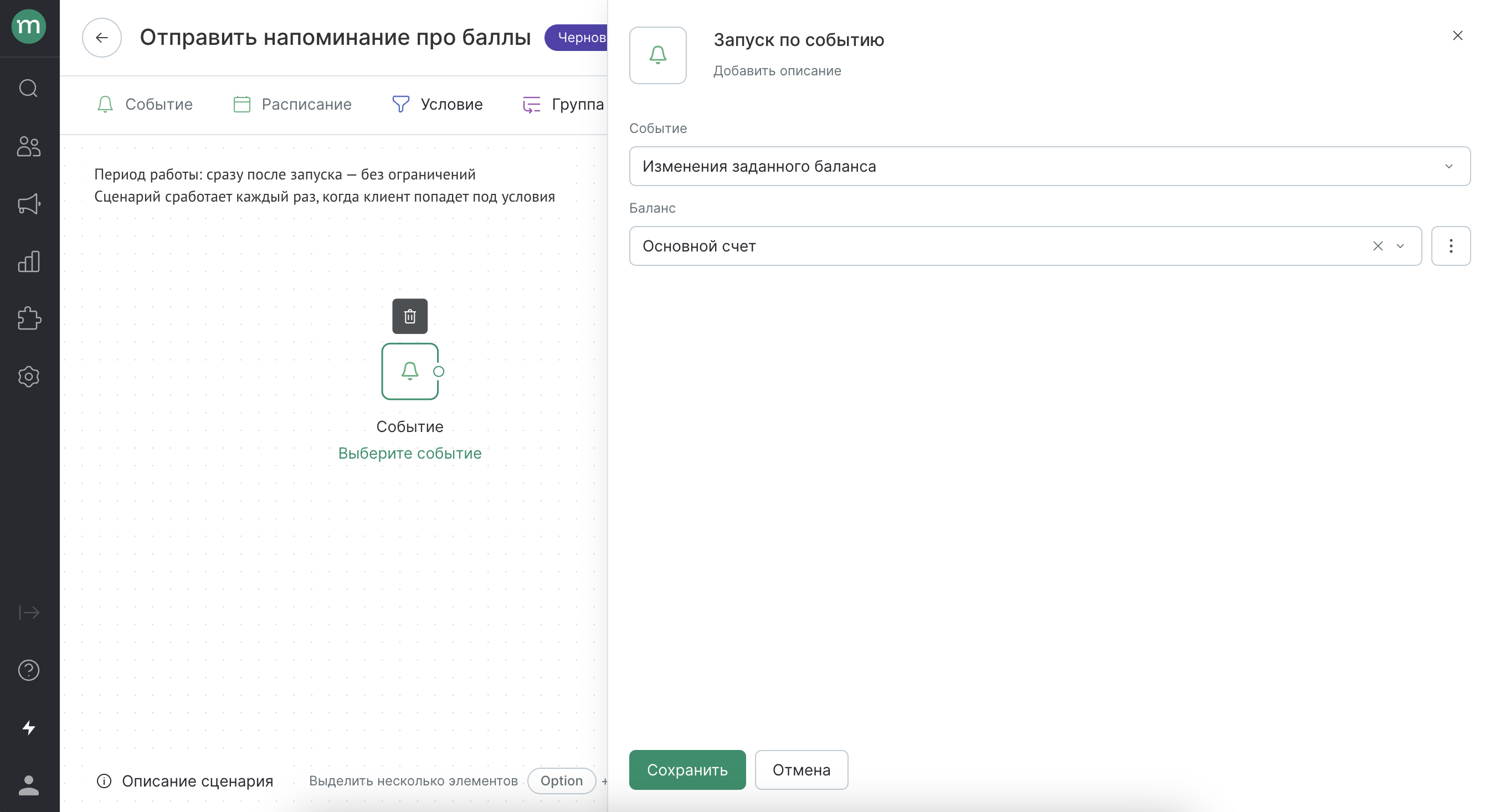Click the settings gear icon in sidebar
This screenshot has width=1490, height=812.
[x=28, y=377]
